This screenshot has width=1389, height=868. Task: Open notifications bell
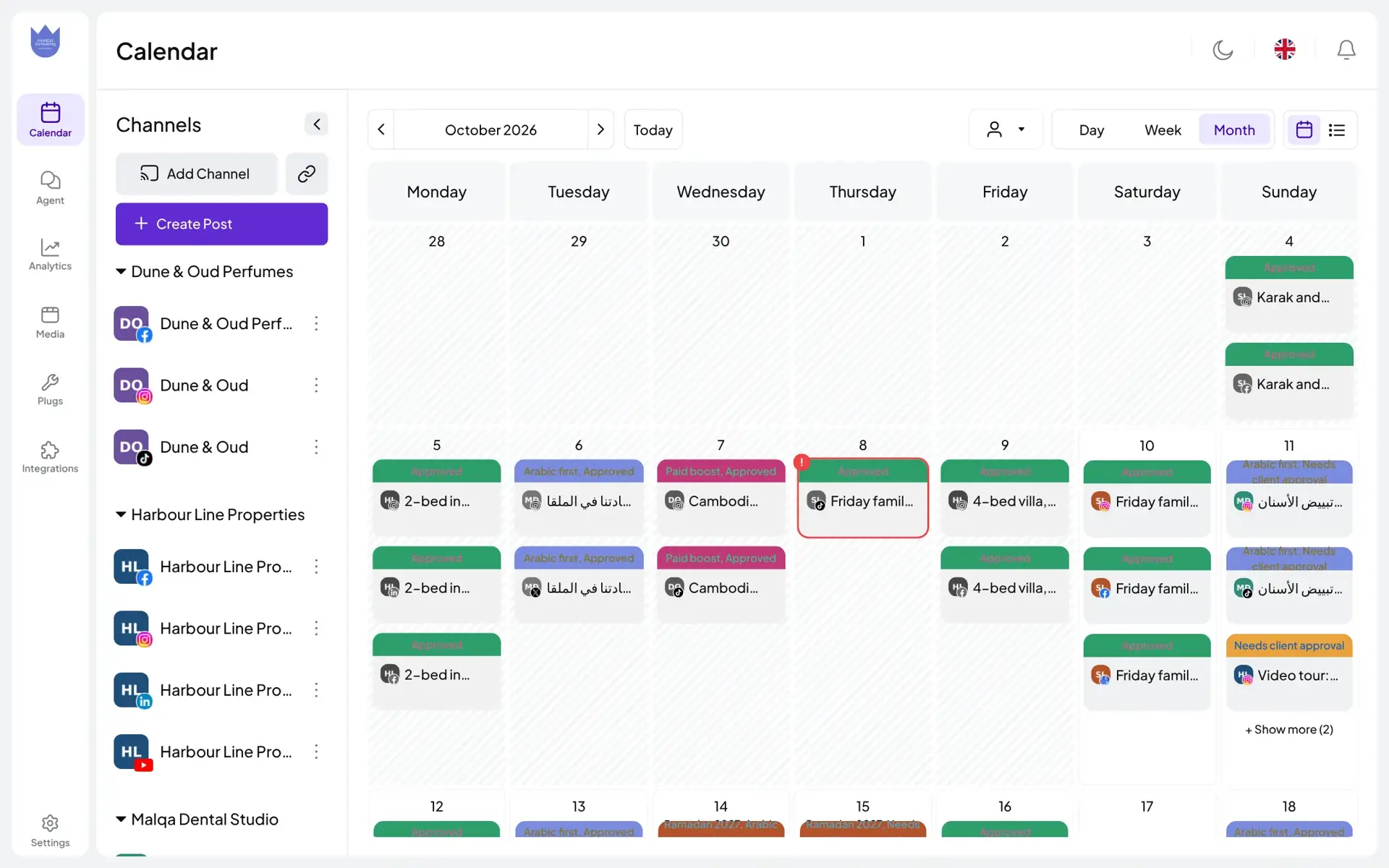tap(1346, 50)
